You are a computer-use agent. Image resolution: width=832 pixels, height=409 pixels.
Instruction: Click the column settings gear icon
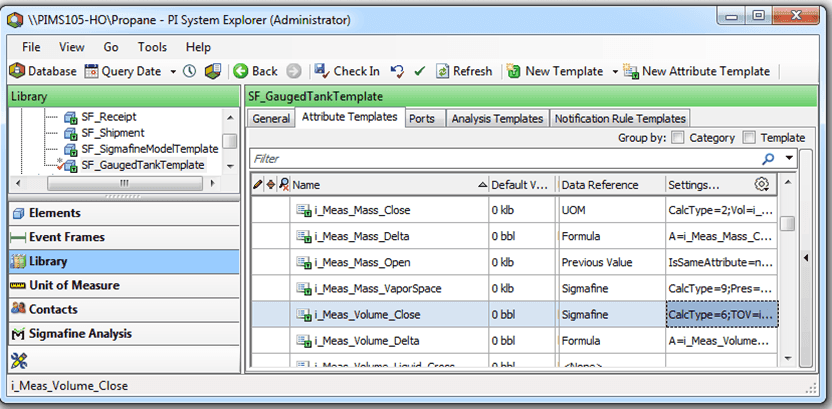[x=761, y=185]
